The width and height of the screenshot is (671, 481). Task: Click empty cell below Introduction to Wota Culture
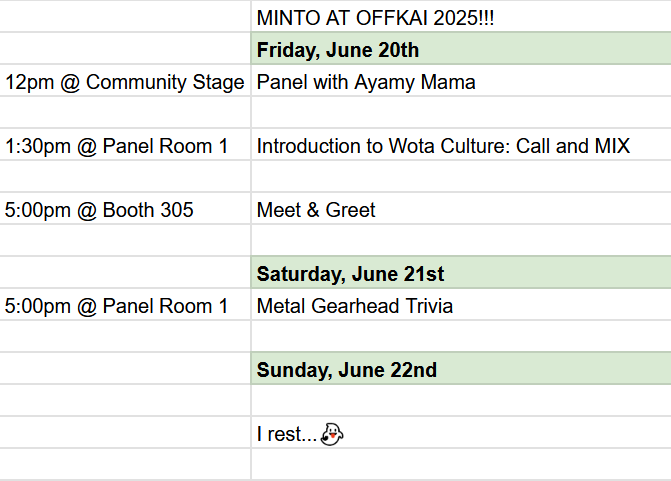(461, 176)
